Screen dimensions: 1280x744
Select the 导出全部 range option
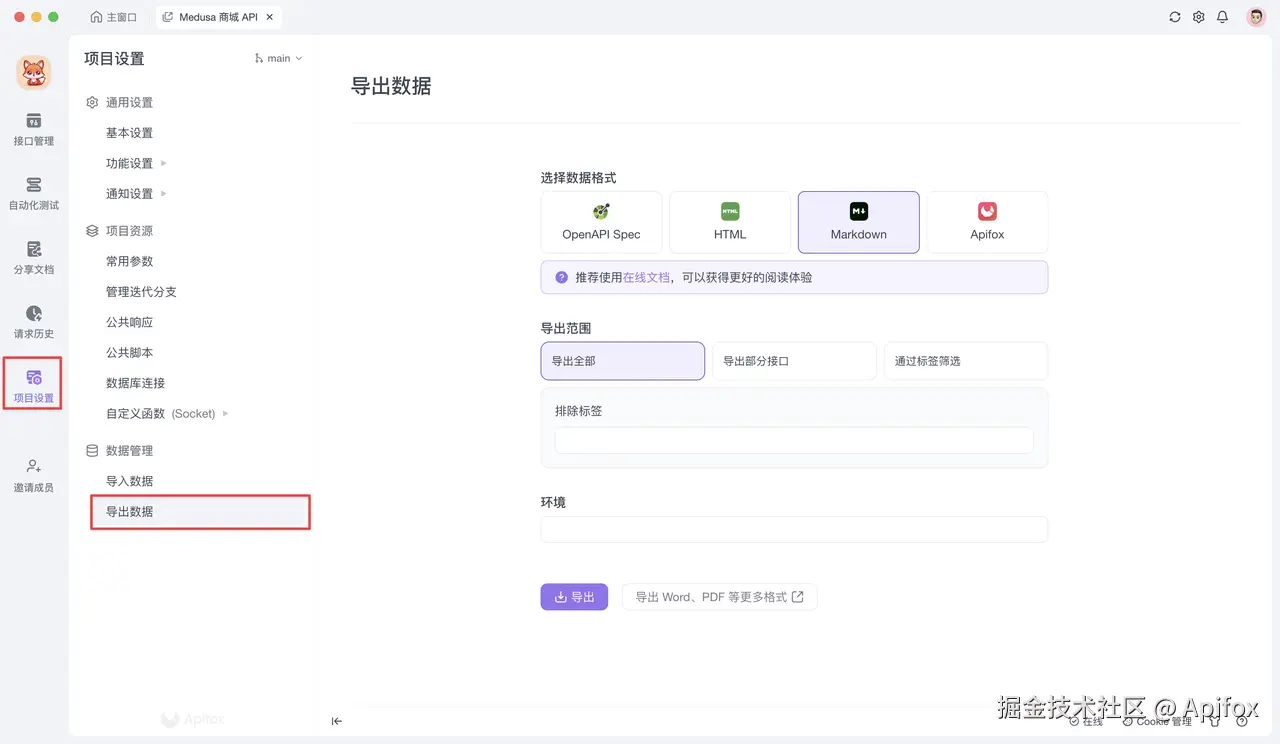coord(623,361)
